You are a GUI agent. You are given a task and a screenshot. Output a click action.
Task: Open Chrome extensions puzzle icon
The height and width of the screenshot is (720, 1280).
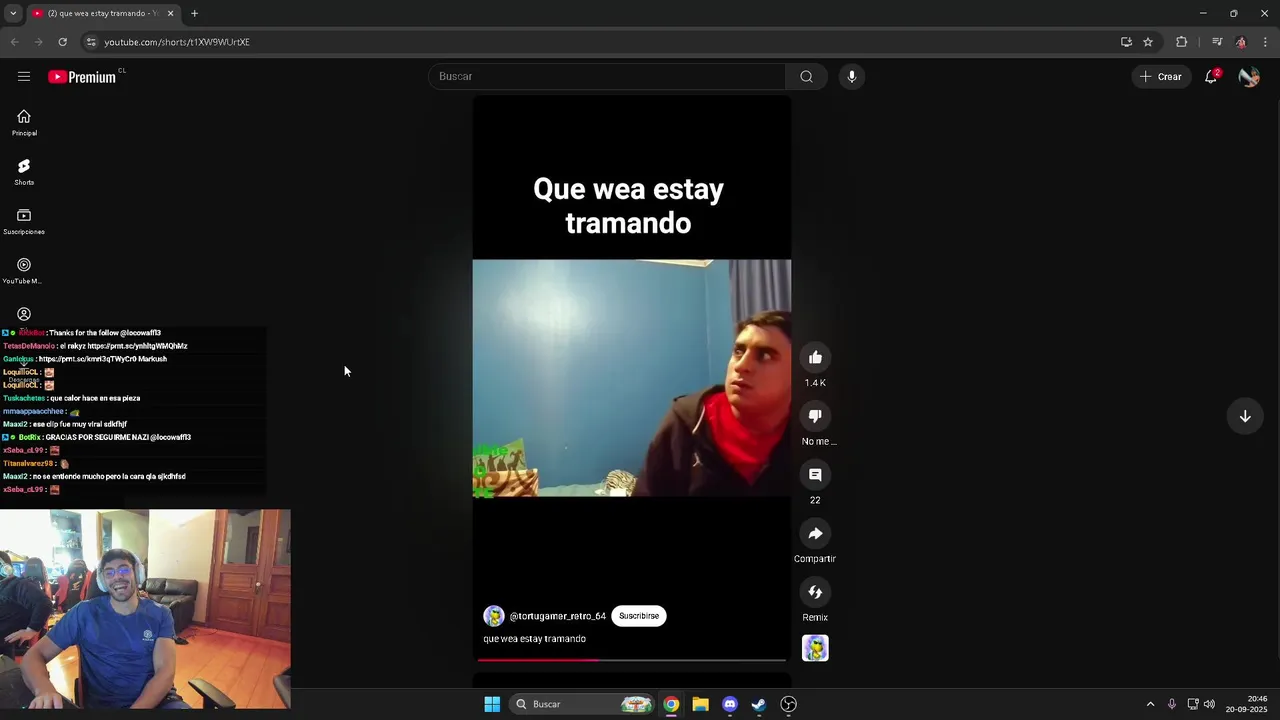(1182, 42)
